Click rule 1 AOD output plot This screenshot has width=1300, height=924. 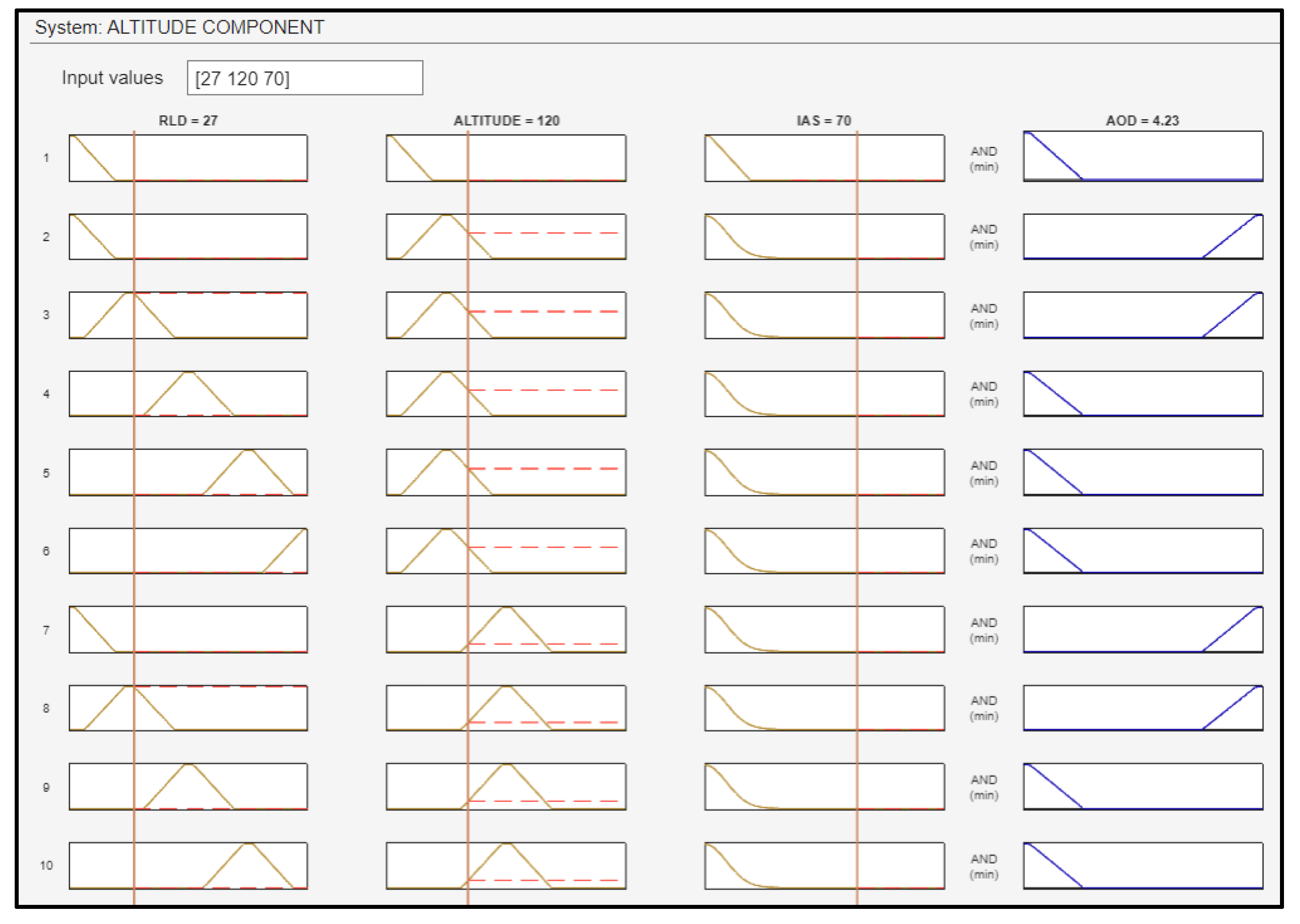[1142, 157]
